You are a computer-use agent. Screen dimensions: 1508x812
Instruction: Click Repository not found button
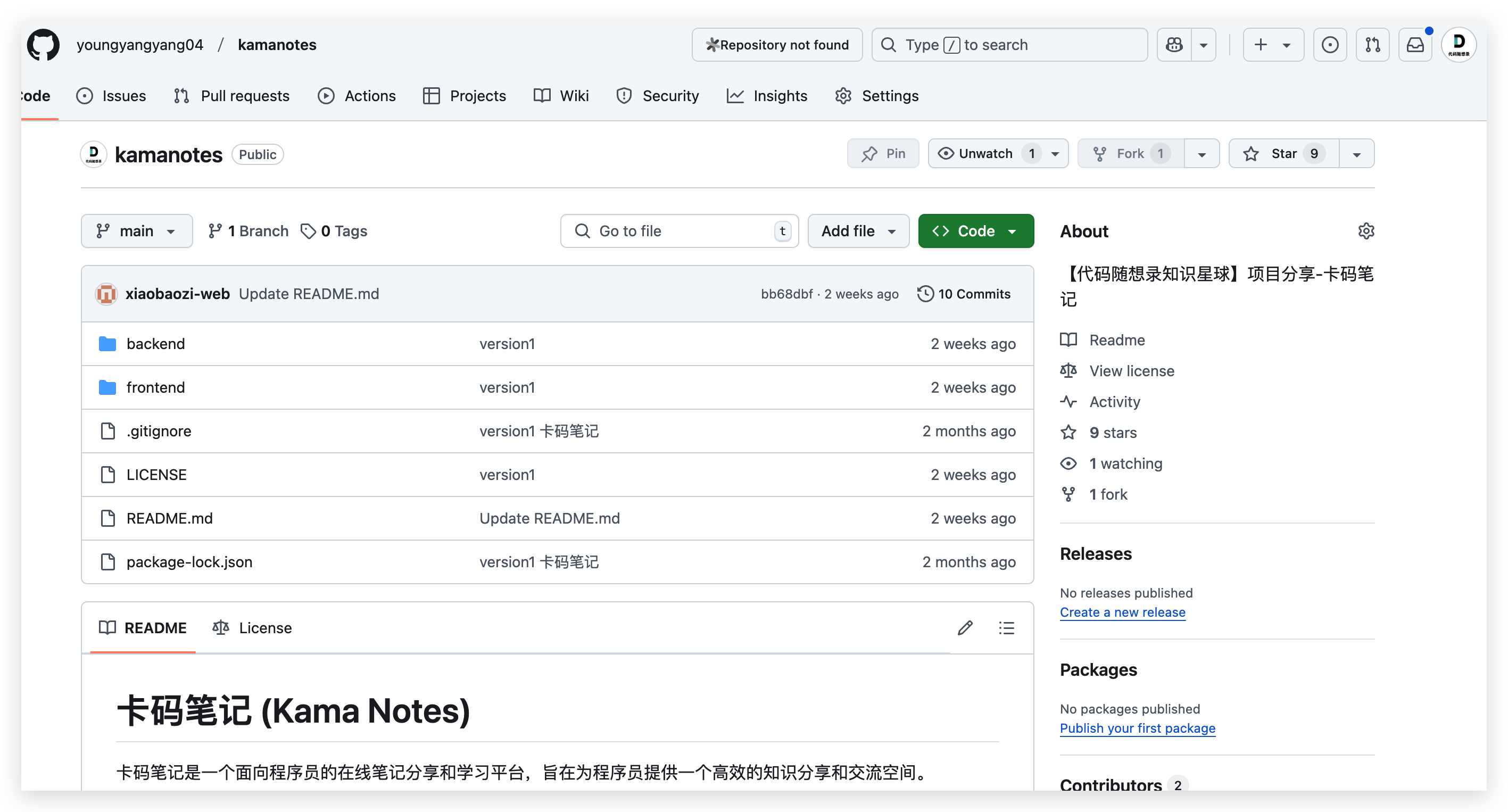(777, 45)
